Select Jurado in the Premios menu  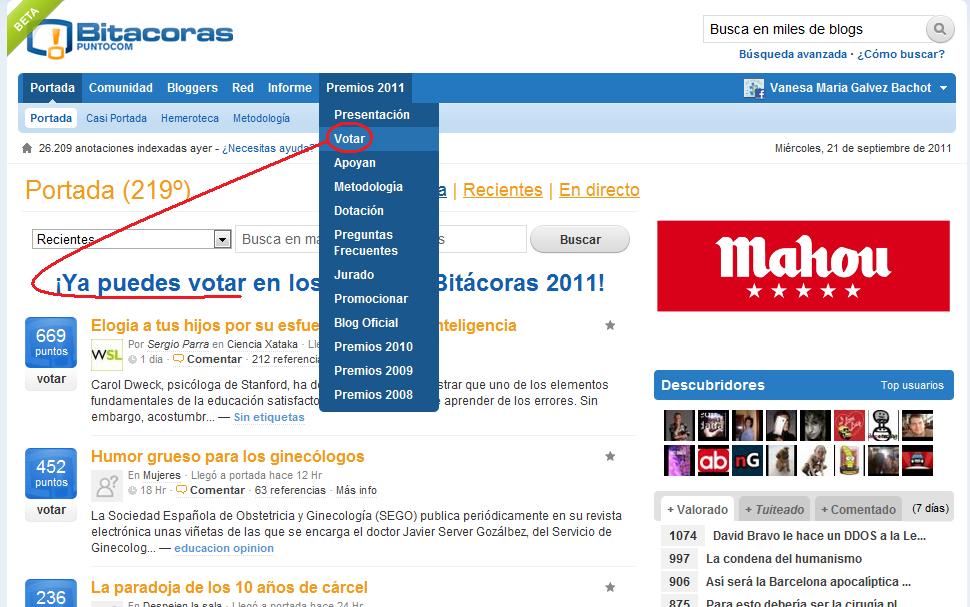tap(354, 275)
